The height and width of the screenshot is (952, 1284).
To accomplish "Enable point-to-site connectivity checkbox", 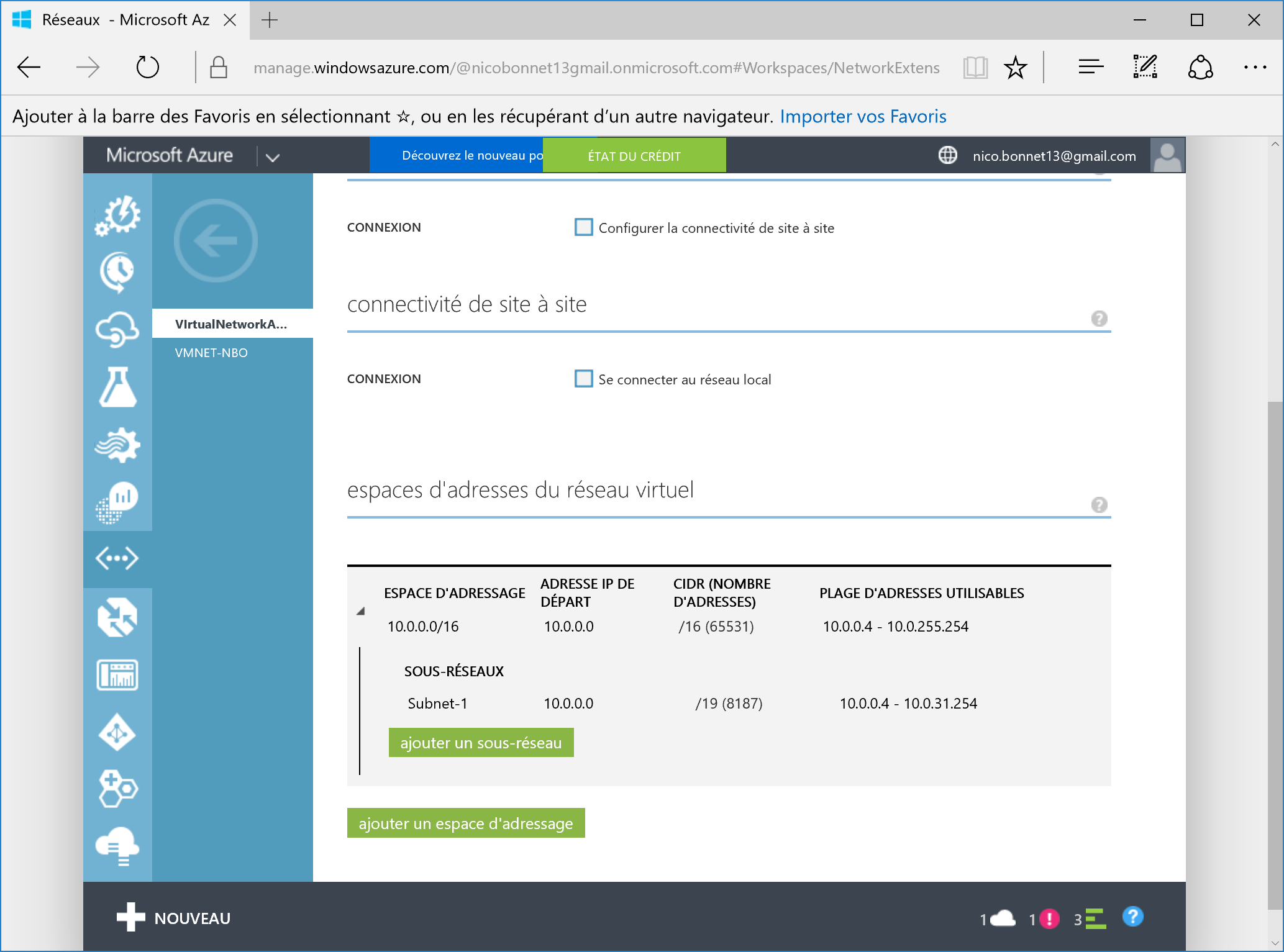I will (x=583, y=227).
